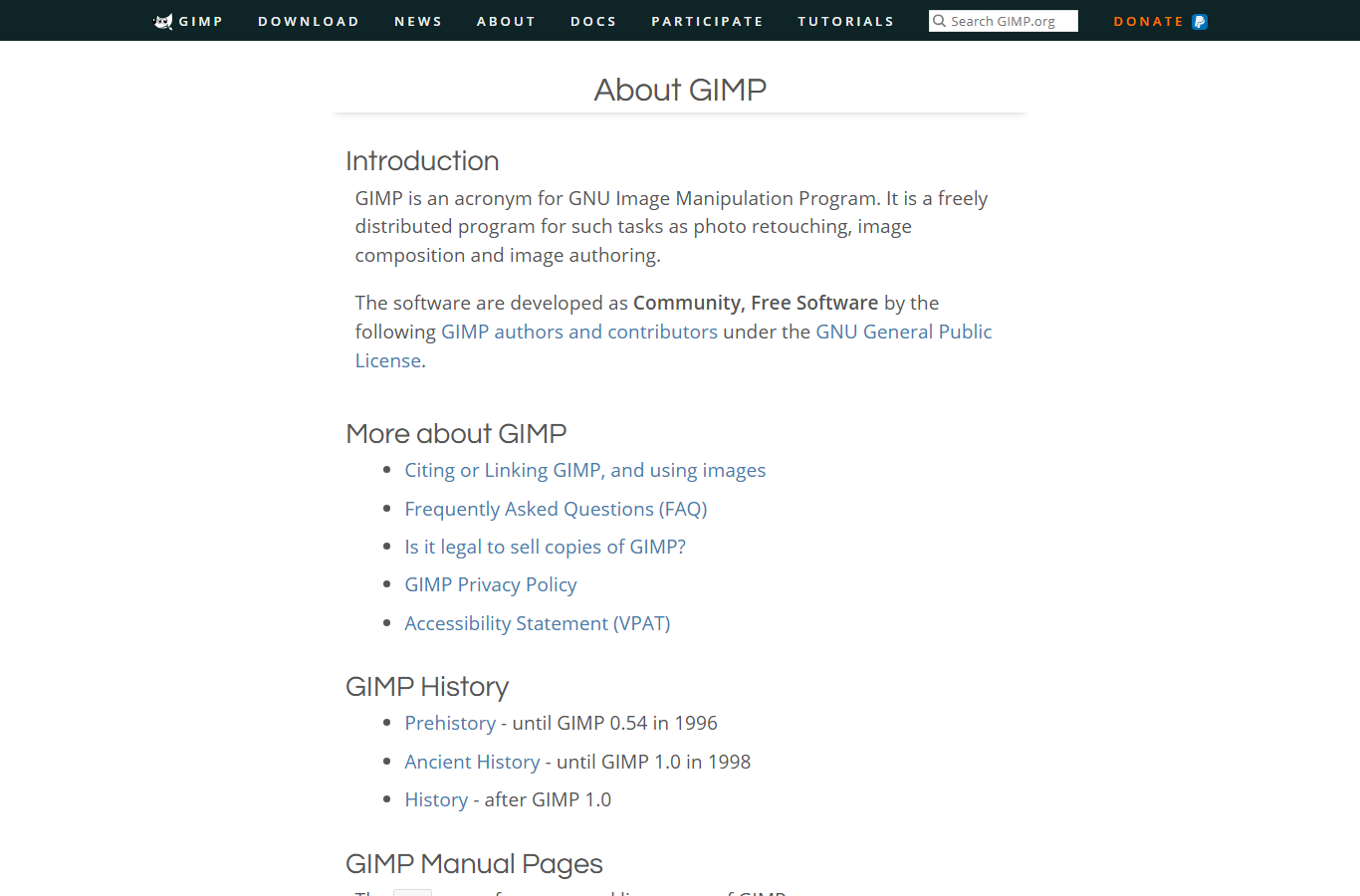Click the magnifier icon in search box
Screen dimensions: 1360x896
[x=939, y=21]
